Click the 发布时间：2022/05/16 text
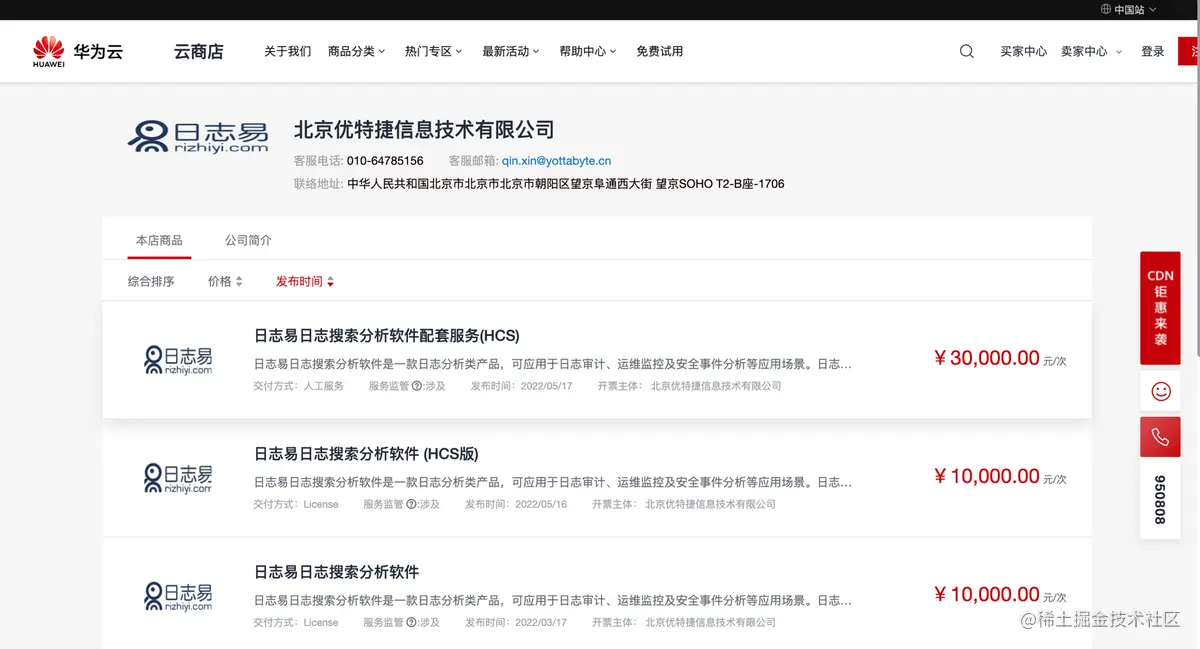Screen dimensions: 1200x649 pos(516,504)
